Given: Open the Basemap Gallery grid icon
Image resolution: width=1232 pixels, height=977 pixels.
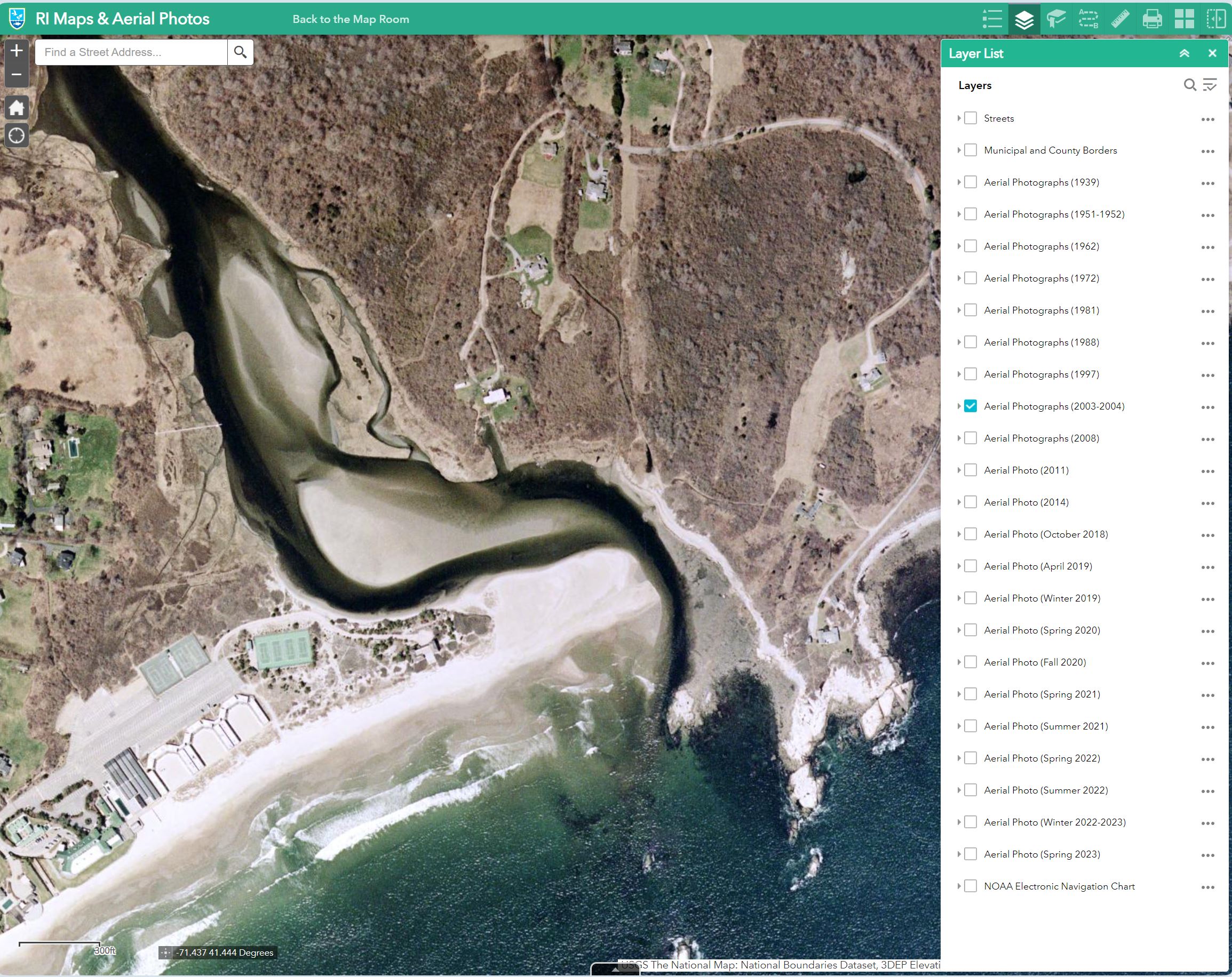Looking at the screenshot, I should click(1184, 19).
